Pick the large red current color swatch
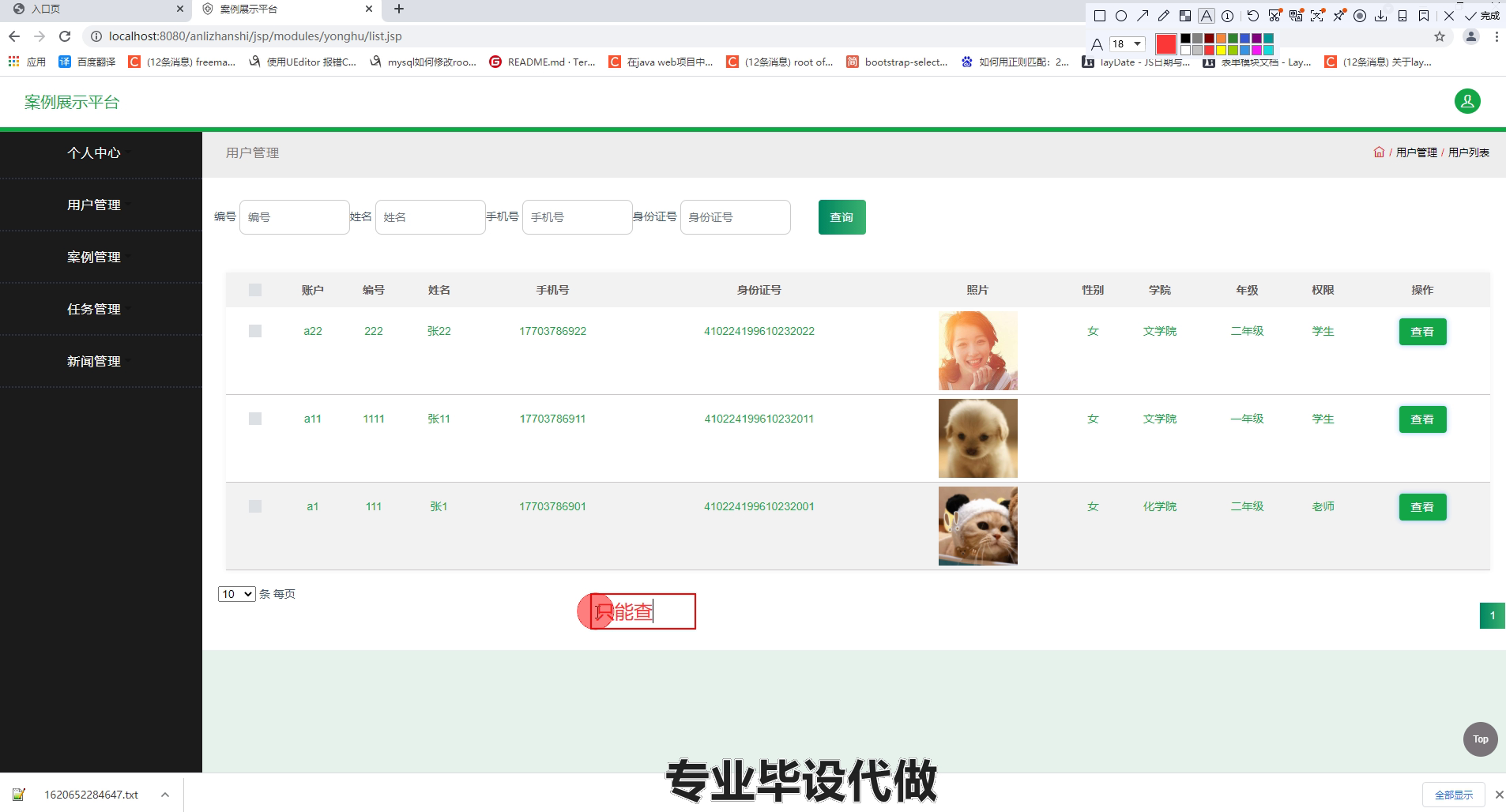 pos(1166,44)
